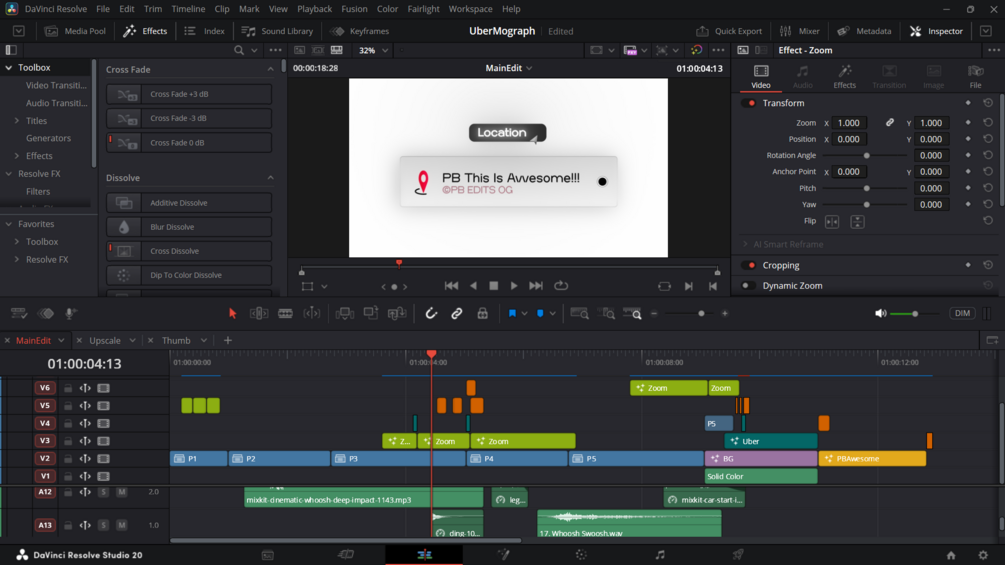
Task: Open the Playback menu
Action: [x=314, y=9]
